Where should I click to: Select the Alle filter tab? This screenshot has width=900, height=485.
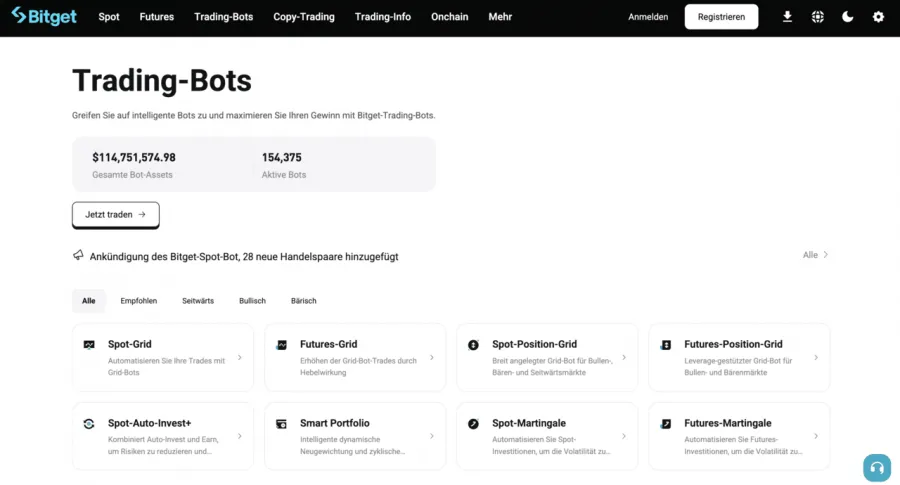[x=88, y=301]
